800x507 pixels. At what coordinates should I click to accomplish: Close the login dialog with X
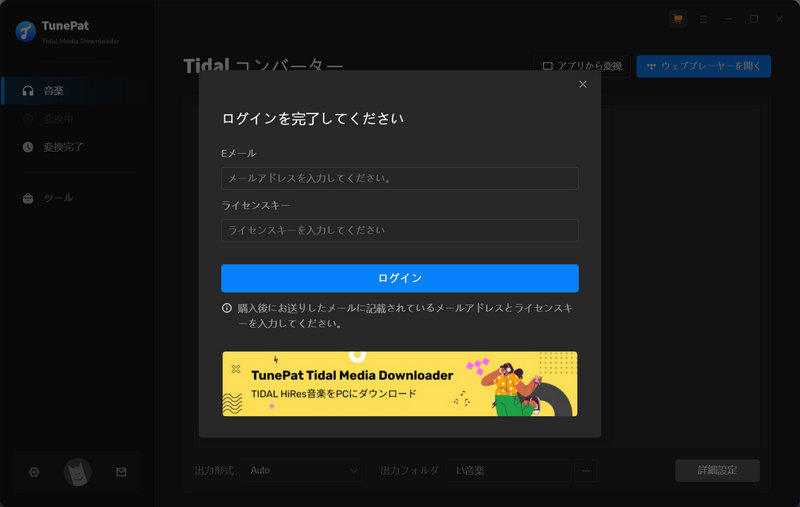pos(583,84)
